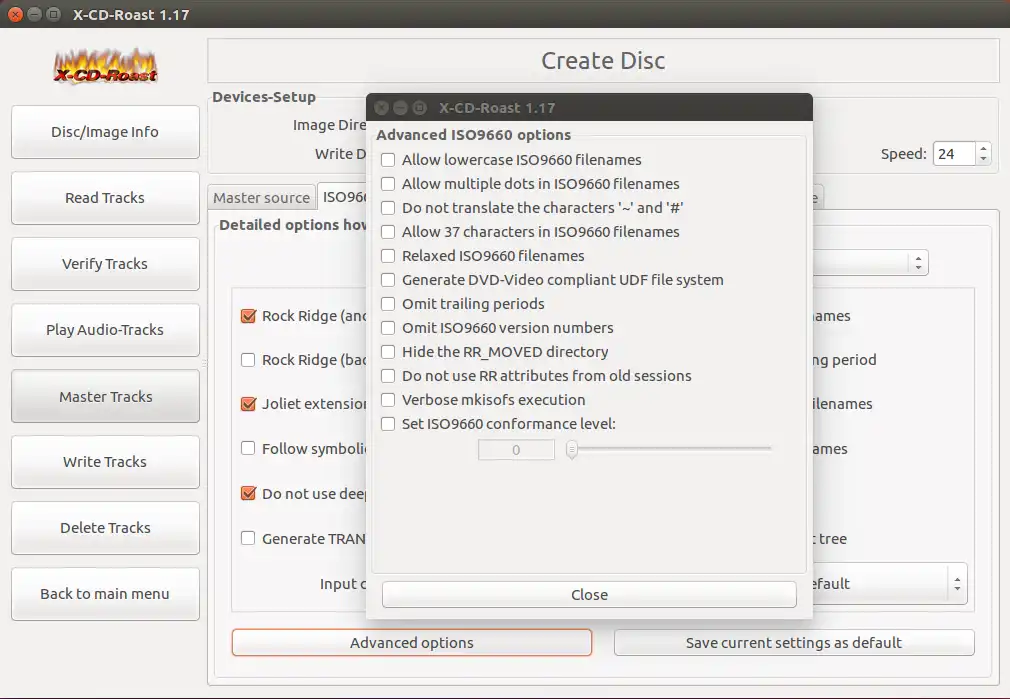Click Back to main menu
This screenshot has width=1010, height=699.
[105, 593]
